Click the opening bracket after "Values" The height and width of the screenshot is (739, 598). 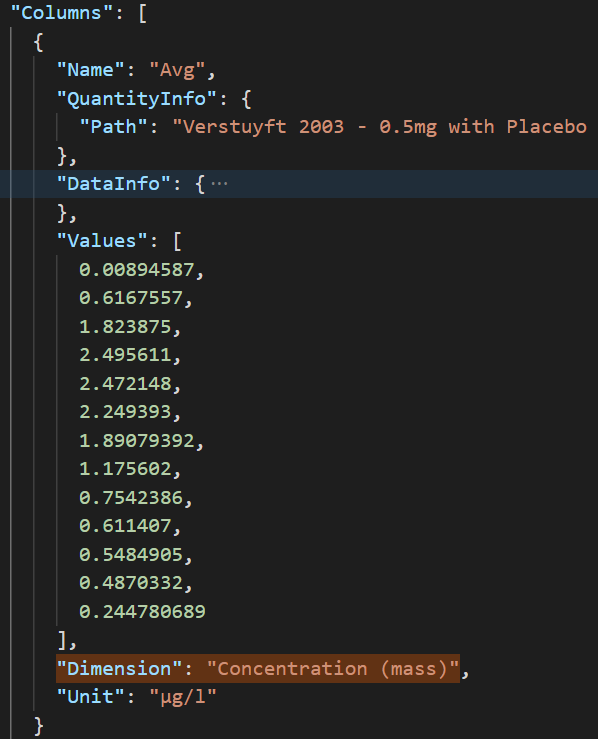pos(177,241)
